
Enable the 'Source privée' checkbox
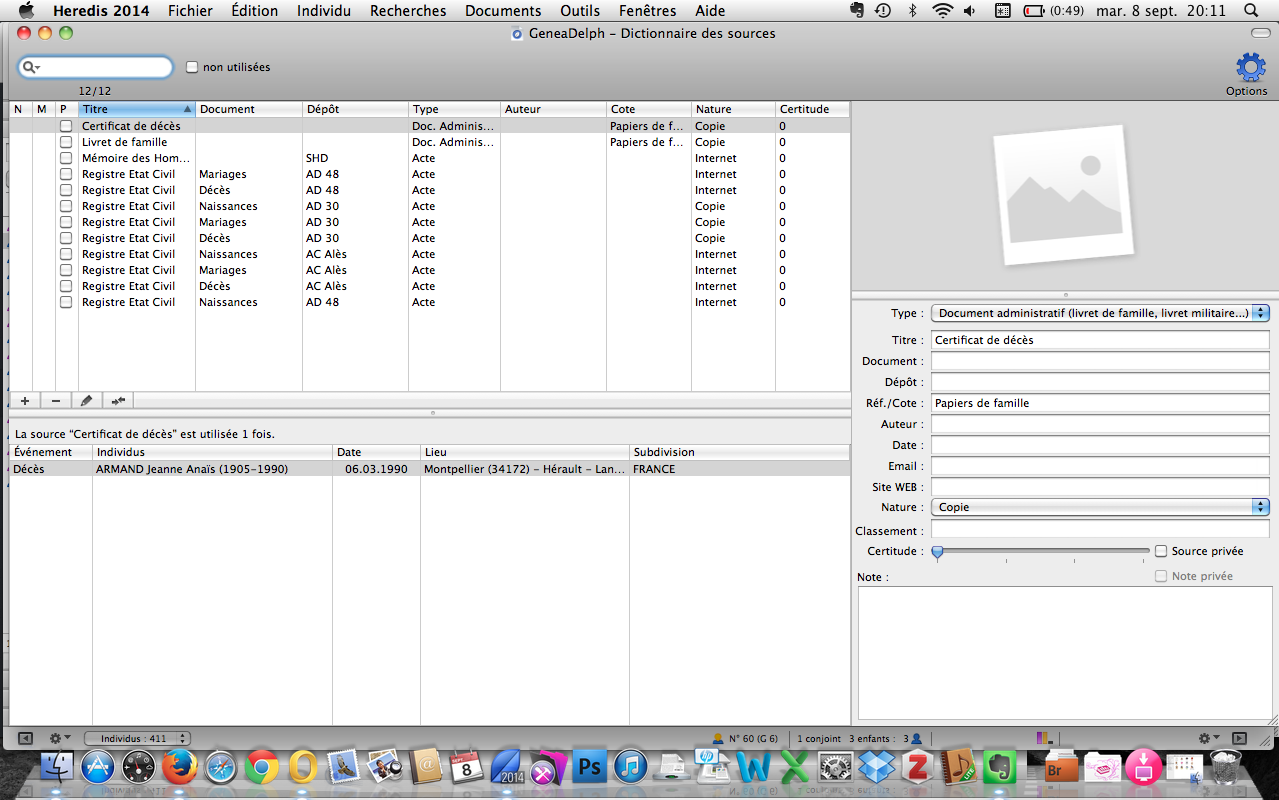(x=1161, y=551)
